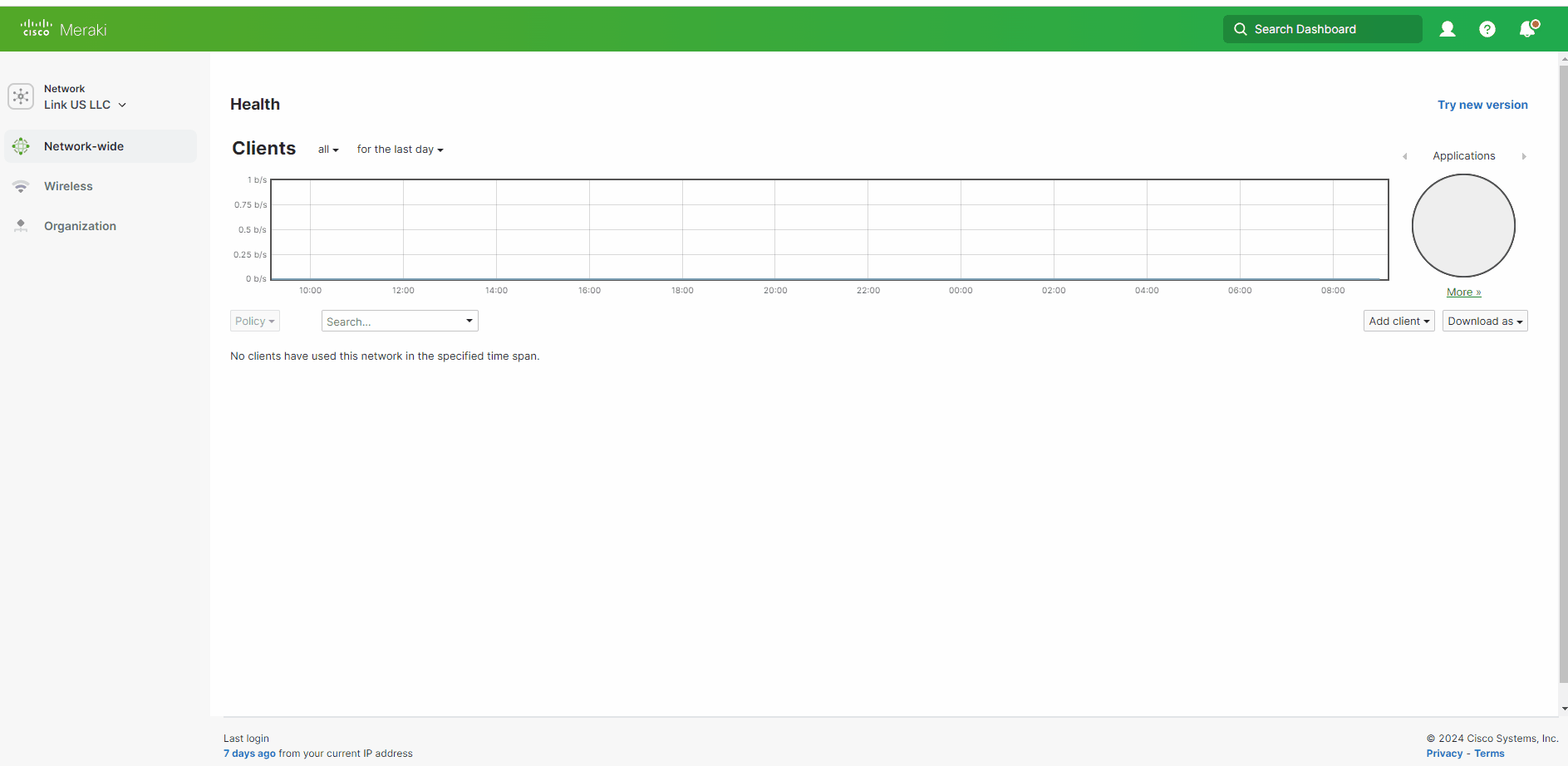The height and width of the screenshot is (766, 1568).
Task: Click the network selector icon
Action: (21, 96)
